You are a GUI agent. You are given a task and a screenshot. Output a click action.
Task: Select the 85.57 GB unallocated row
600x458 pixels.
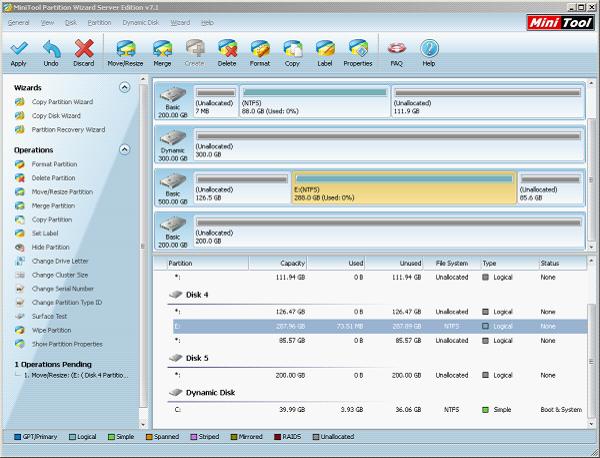(x=380, y=341)
